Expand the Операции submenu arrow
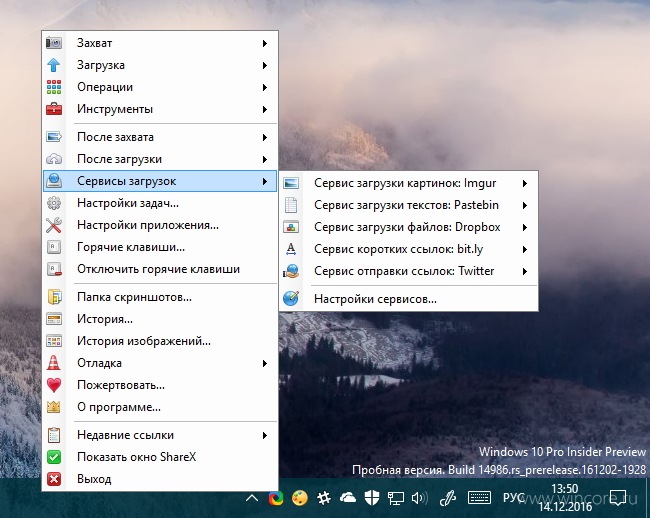Image resolution: width=650 pixels, height=518 pixels. pyautogui.click(x=265, y=87)
